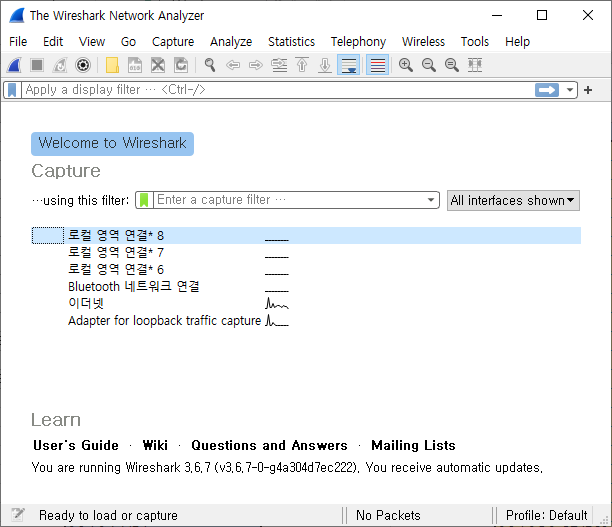Select Bluetooth 네트워크 연결 interface
Screen dimensions: 612x527
306,287
